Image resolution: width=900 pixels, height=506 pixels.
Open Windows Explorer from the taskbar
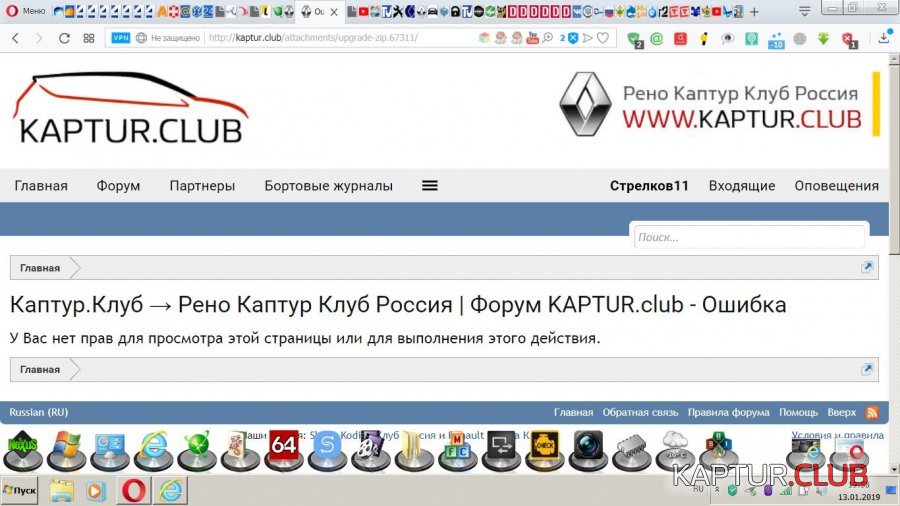(x=61, y=491)
